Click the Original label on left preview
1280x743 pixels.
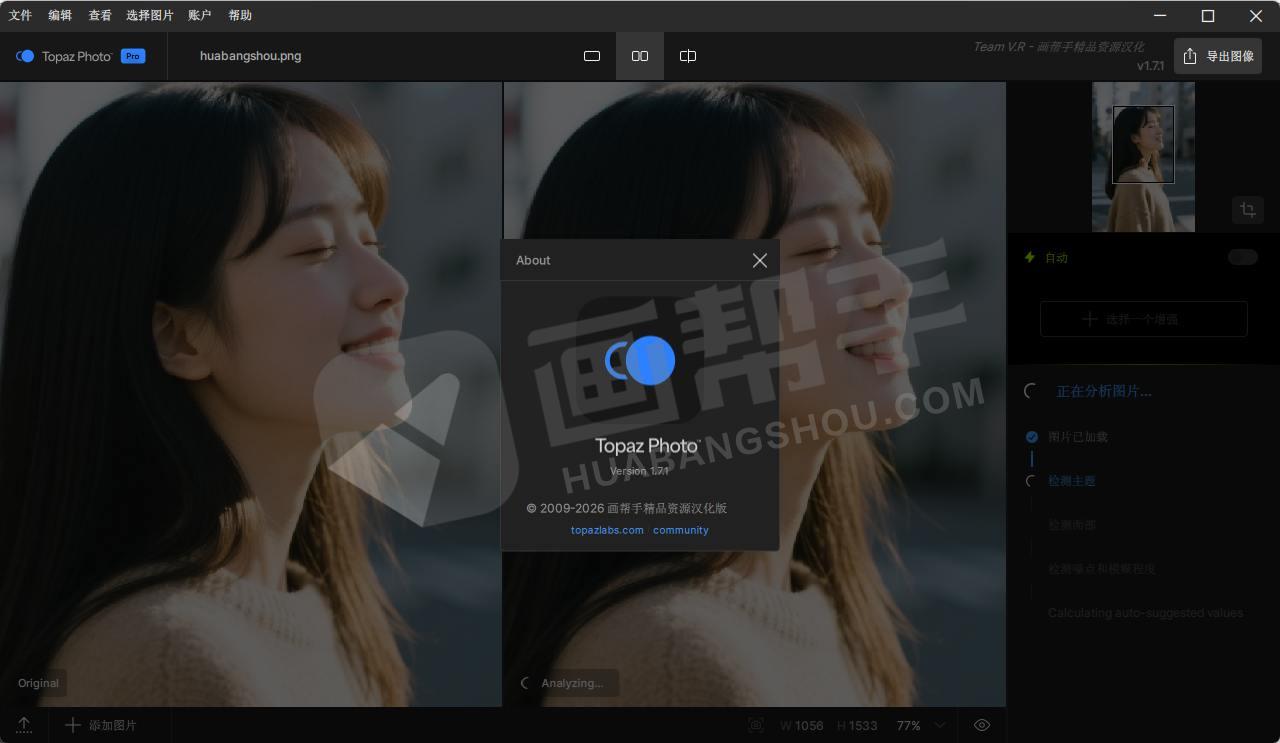[38, 683]
